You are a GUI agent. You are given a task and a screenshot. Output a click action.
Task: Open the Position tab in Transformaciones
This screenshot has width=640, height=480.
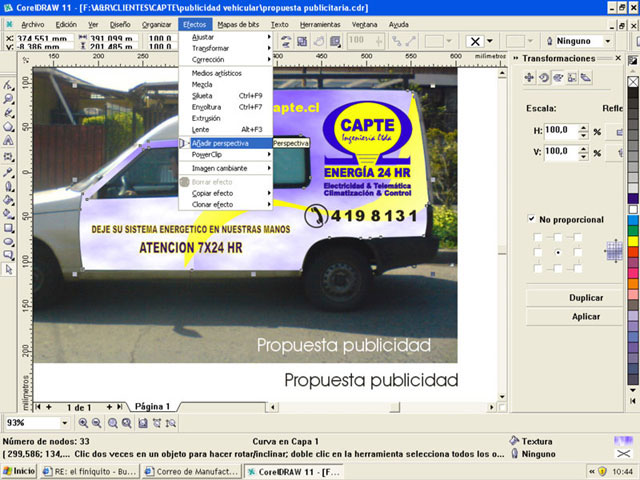[x=529, y=77]
